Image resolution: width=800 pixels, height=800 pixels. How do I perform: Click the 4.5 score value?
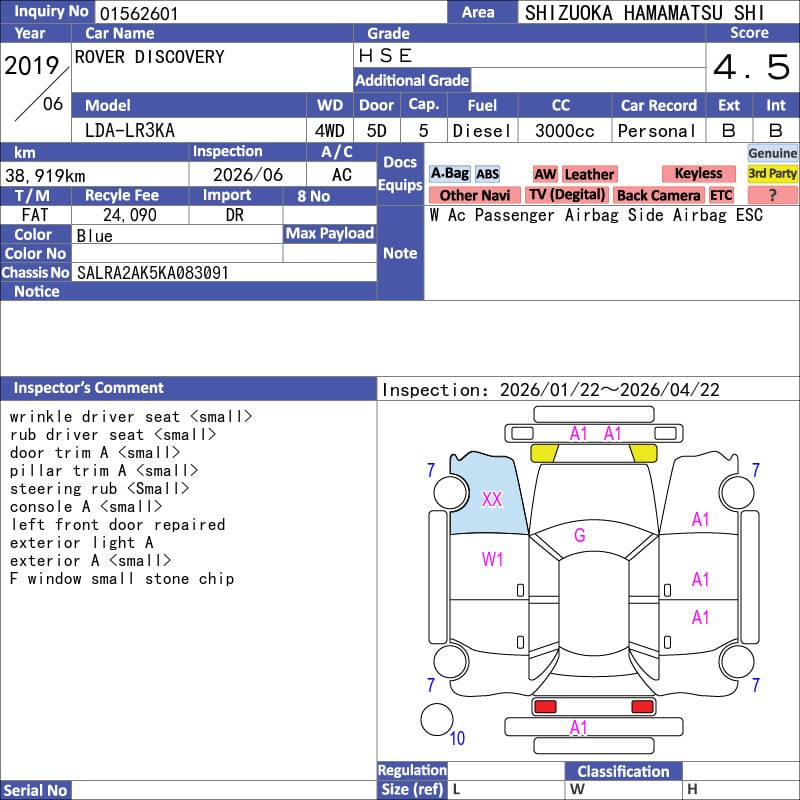coord(751,68)
